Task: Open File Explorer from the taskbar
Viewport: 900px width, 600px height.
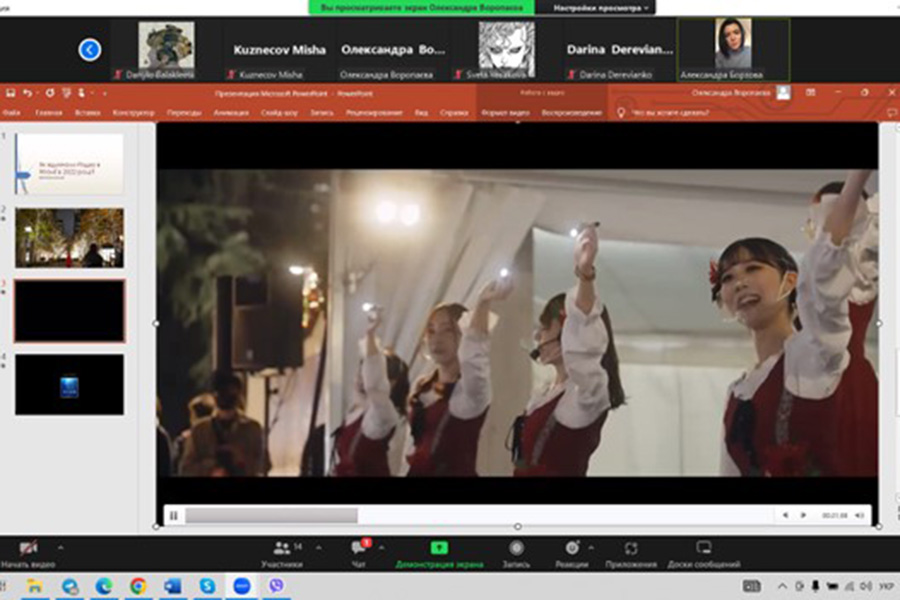Action: pyautogui.click(x=34, y=586)
